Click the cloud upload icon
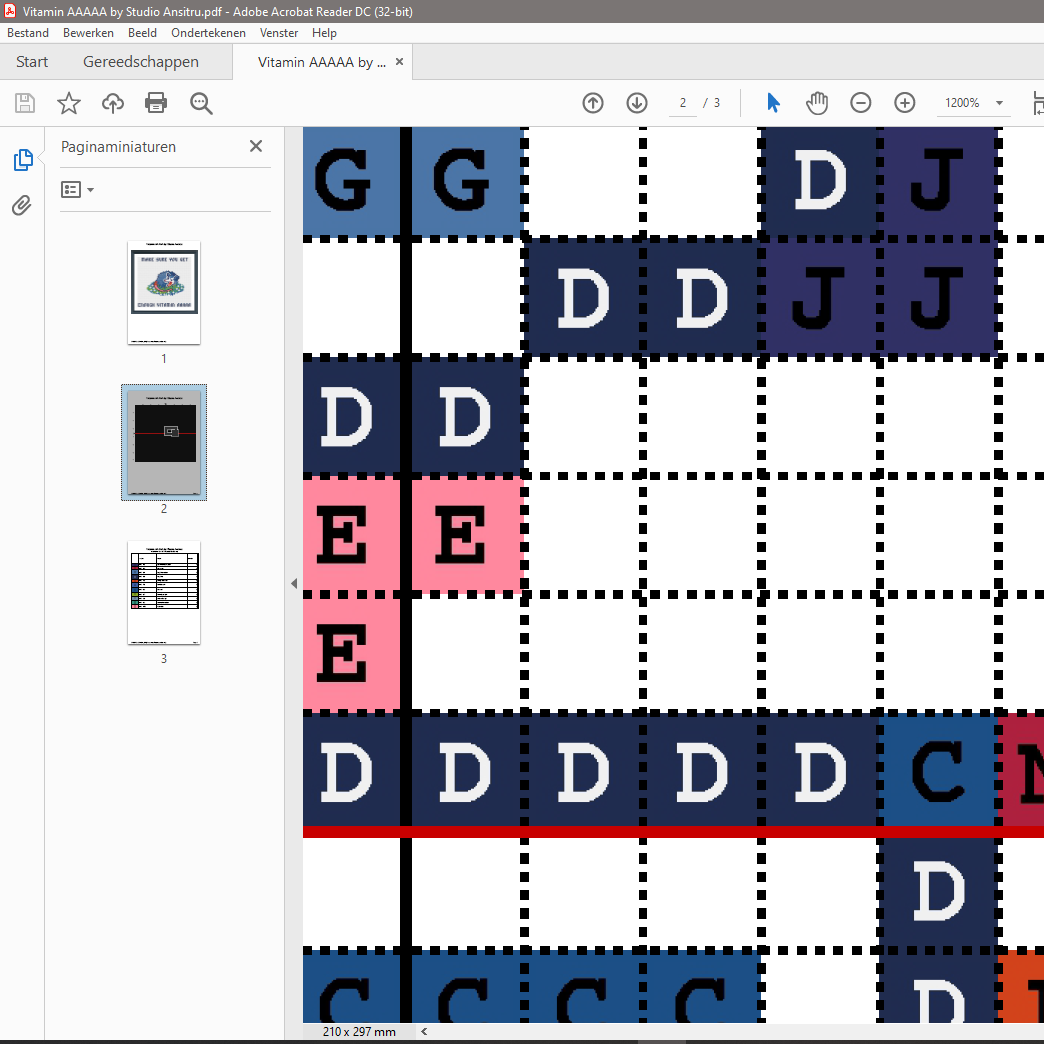 (x=113, y=103)
